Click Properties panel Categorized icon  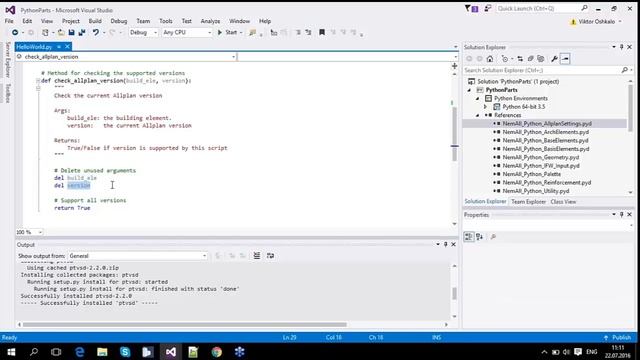(469, 237)
